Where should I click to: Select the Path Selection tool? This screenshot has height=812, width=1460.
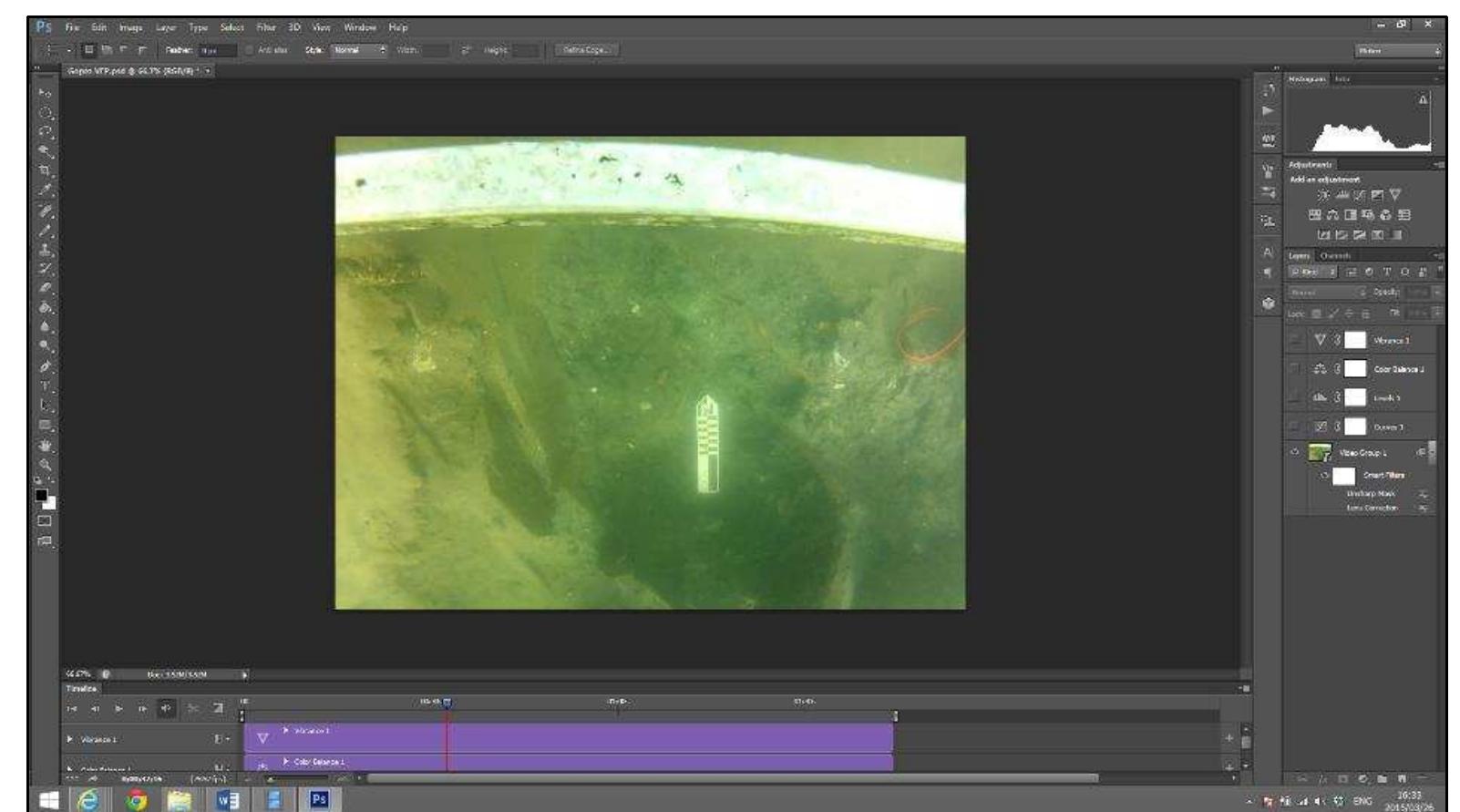click(45, 405)
